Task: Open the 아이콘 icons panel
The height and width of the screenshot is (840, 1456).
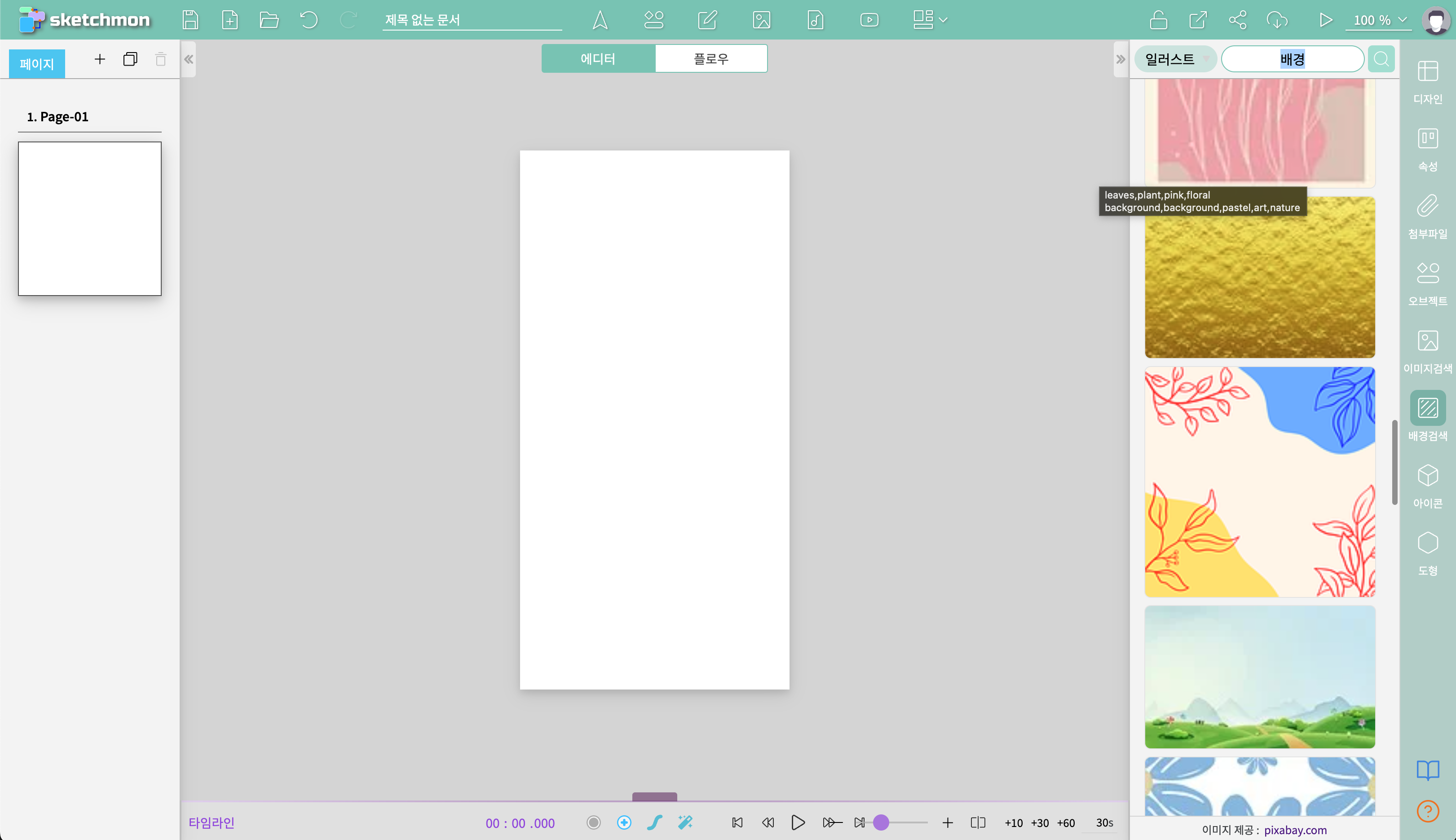Action: [1428, 486]
